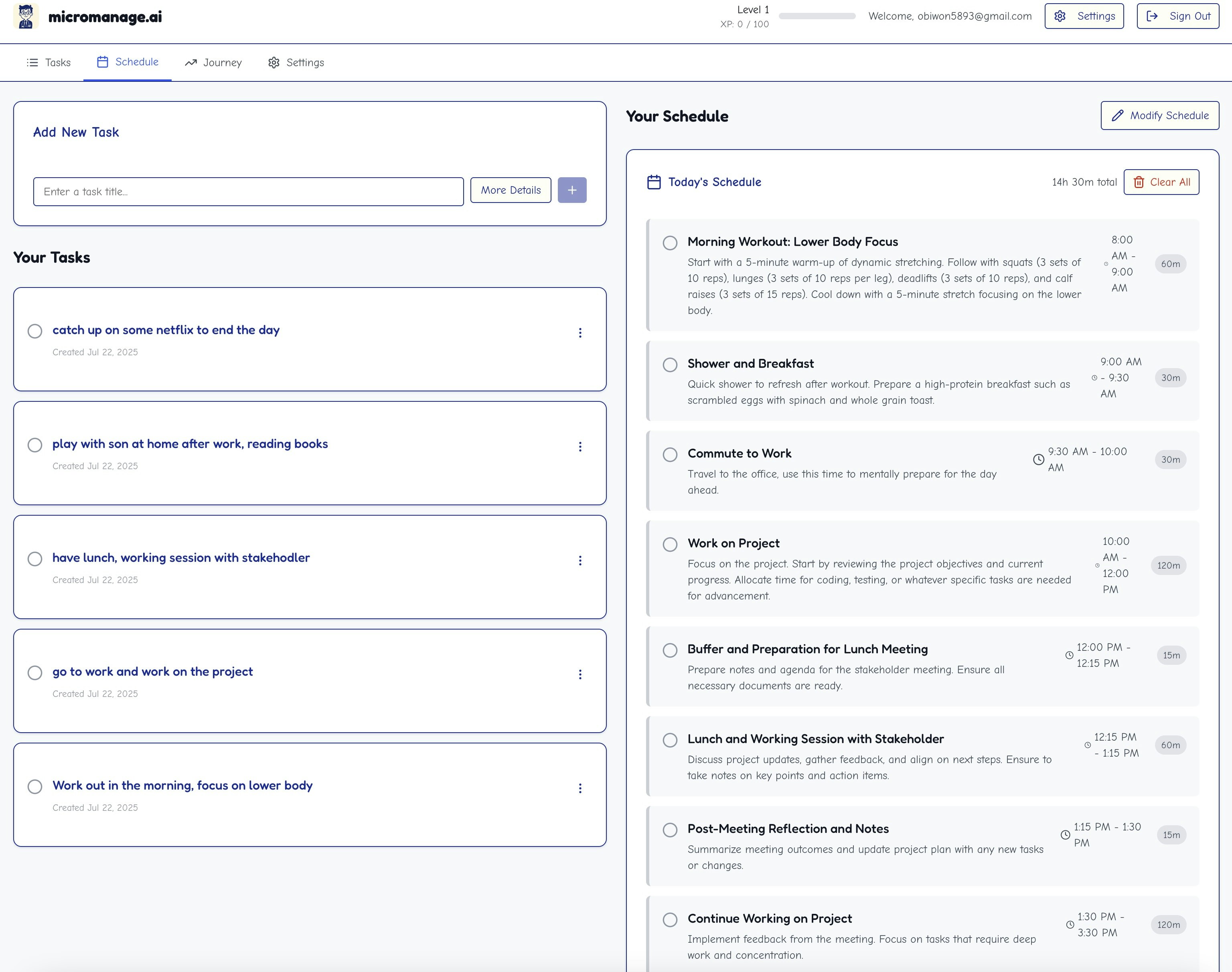Open options menu for go to work task
1232x972 pixels.
click(x=580, y=674)
